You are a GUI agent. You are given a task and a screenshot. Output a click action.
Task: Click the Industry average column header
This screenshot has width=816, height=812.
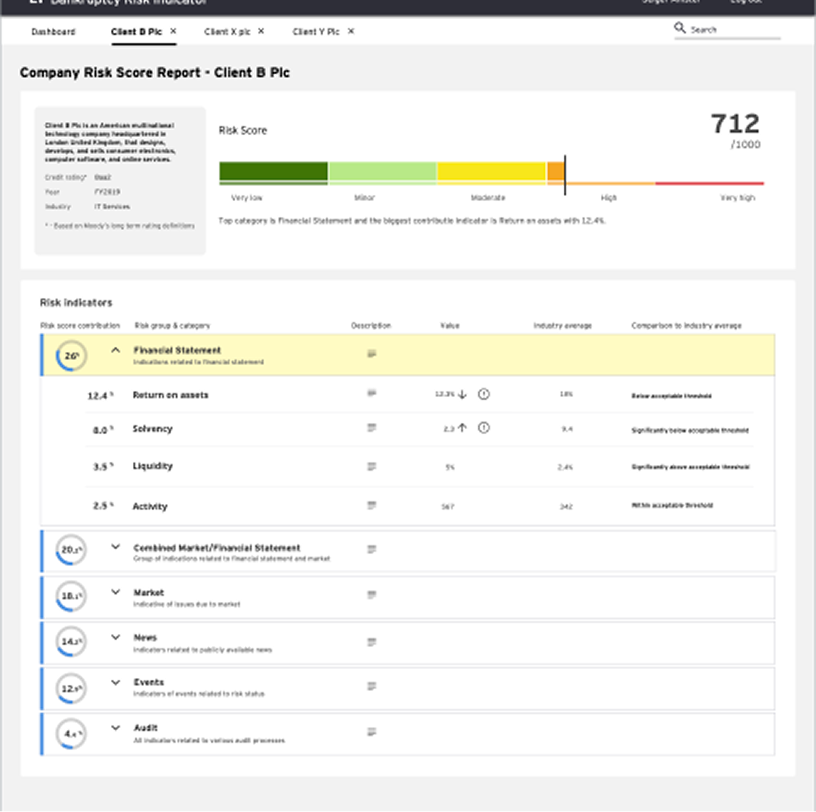point(563,326)
